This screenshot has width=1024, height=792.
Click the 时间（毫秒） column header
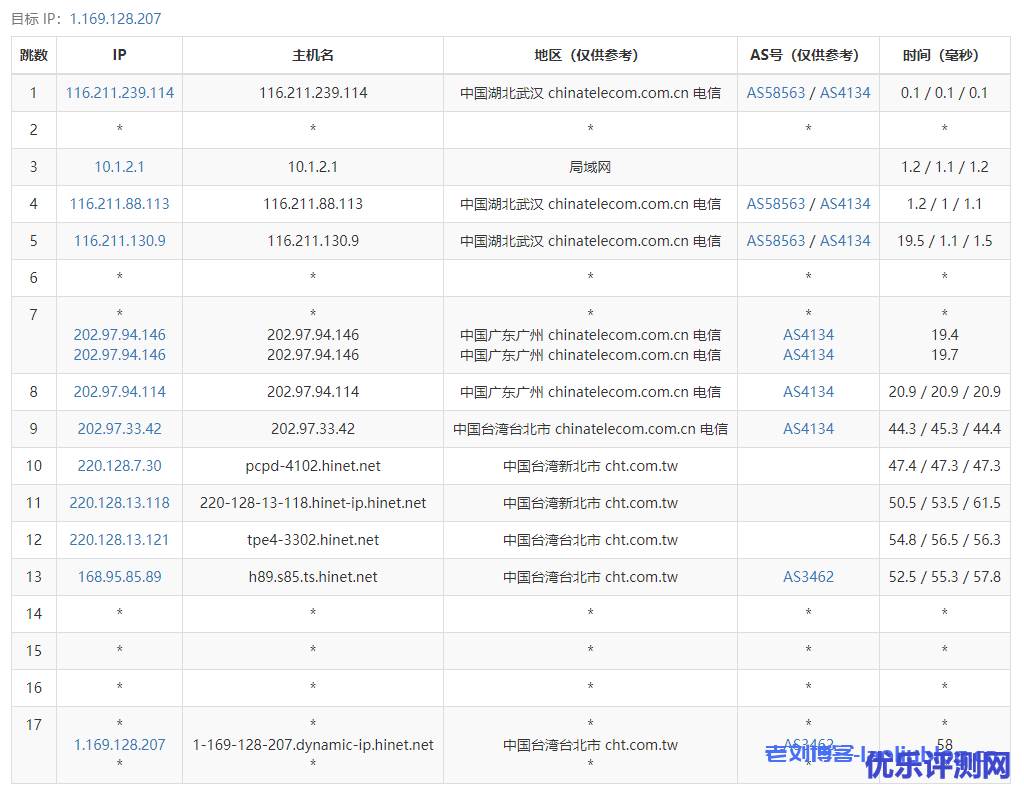[944, 56]
